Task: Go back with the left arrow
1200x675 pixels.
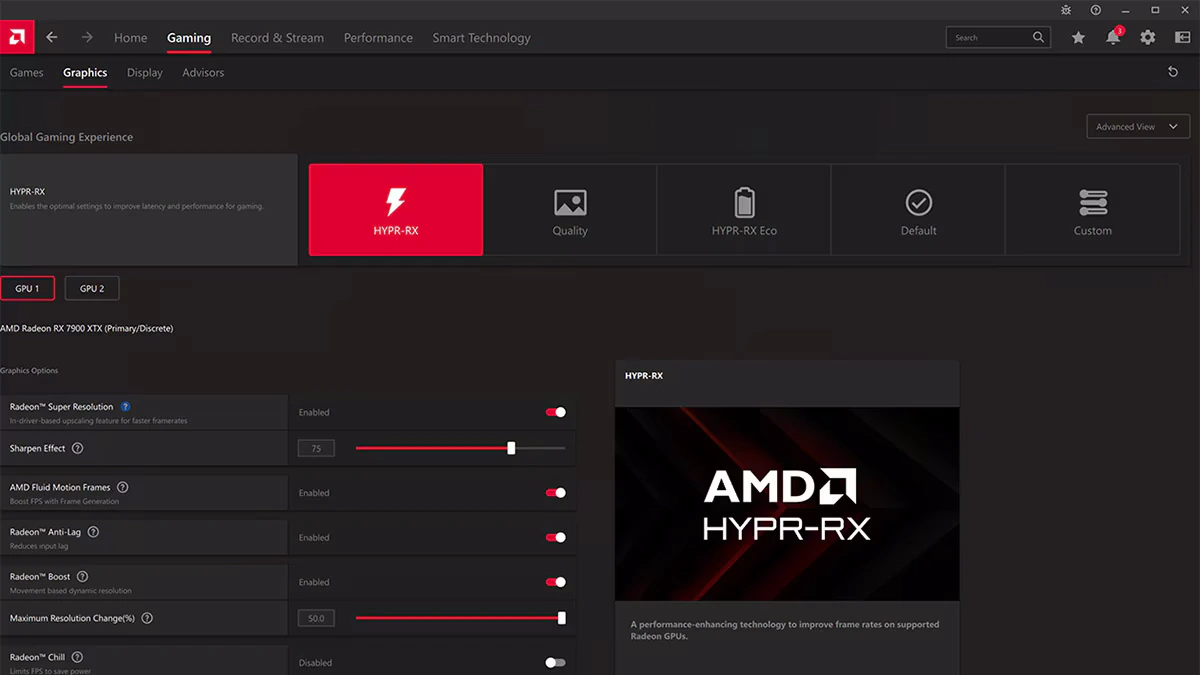Action: 52,38
